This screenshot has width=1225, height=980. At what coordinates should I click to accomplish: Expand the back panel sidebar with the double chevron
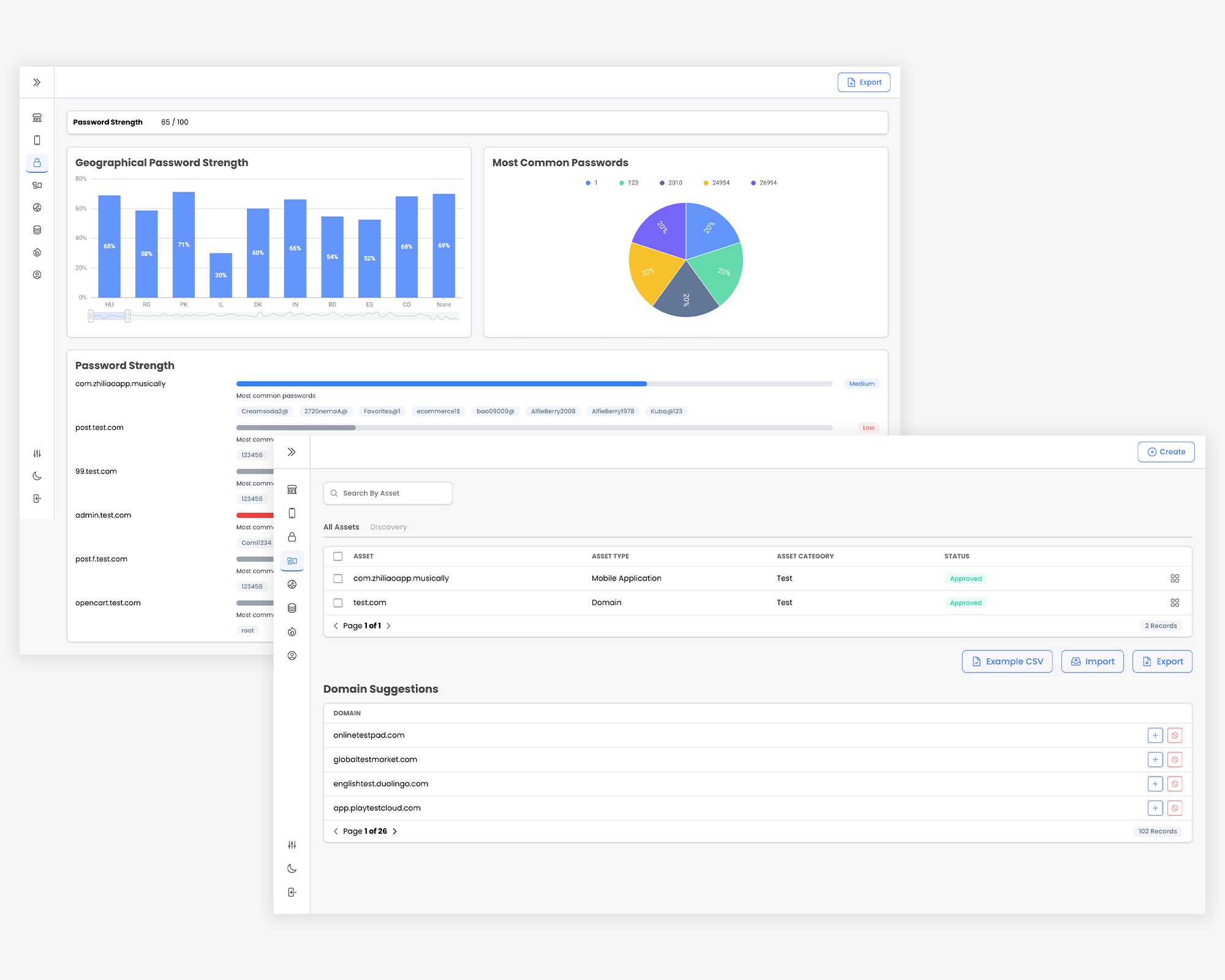(x=37, y=82)
